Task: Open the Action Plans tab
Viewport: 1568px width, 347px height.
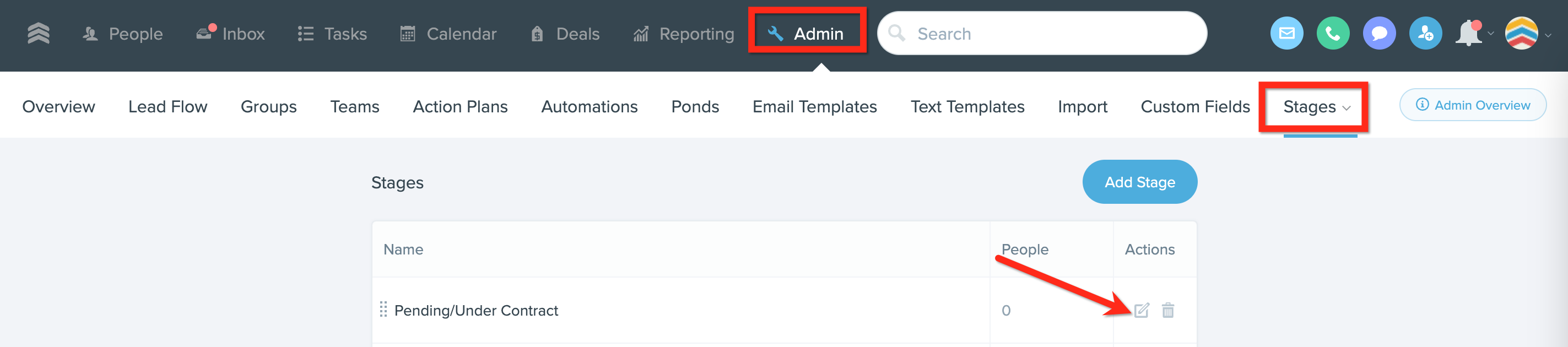Action: [x=459, y=106]
